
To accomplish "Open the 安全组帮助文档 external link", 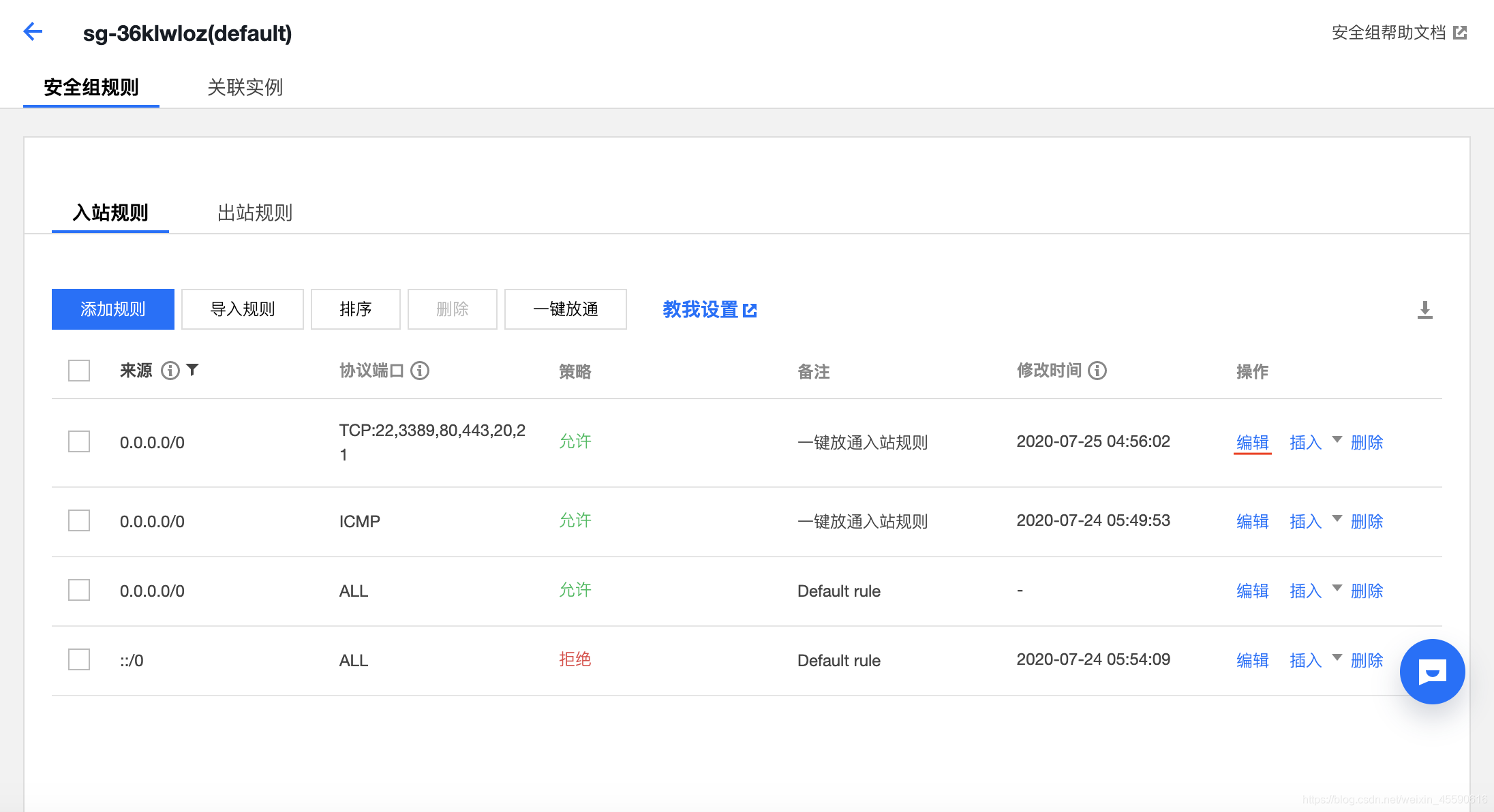I will tap(1399, 33).
